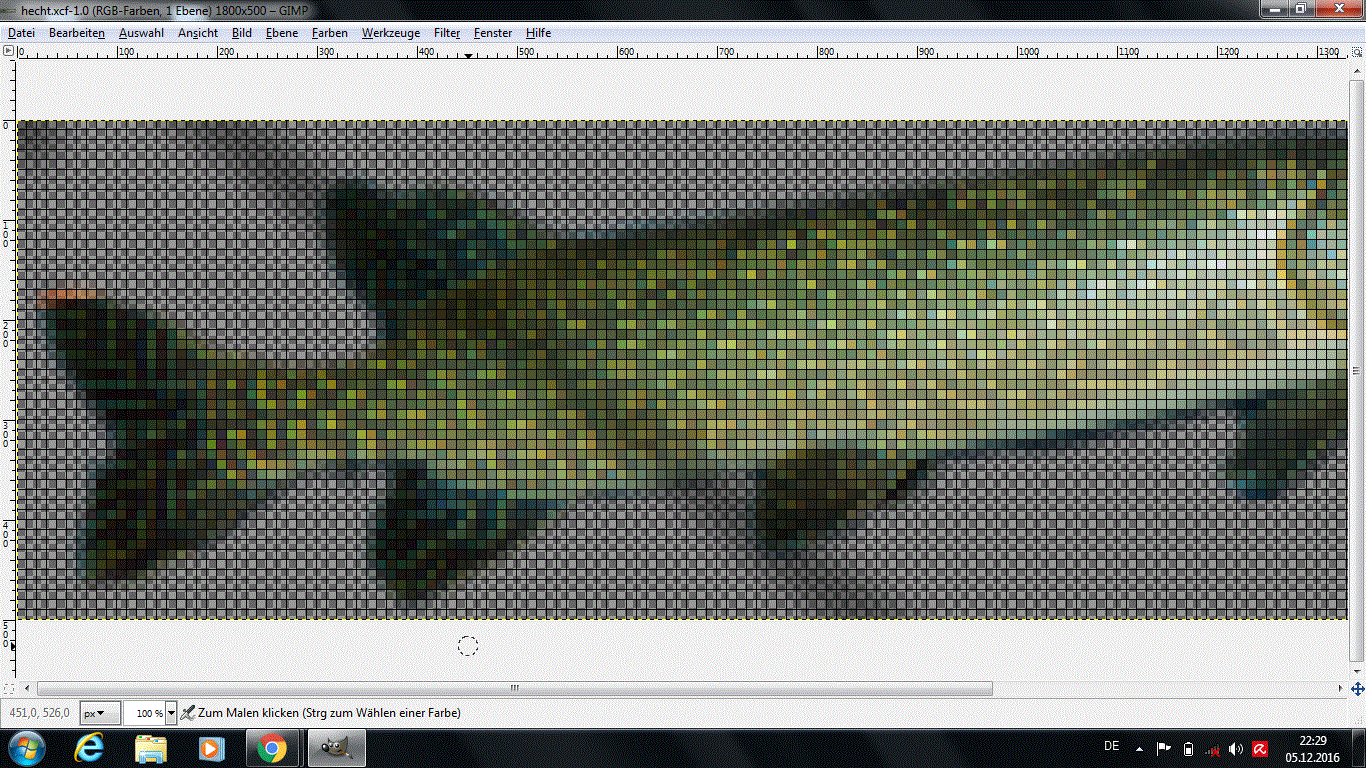
Task: Expand the 100% zoom dropdown arrow
Action: (171, 713)
